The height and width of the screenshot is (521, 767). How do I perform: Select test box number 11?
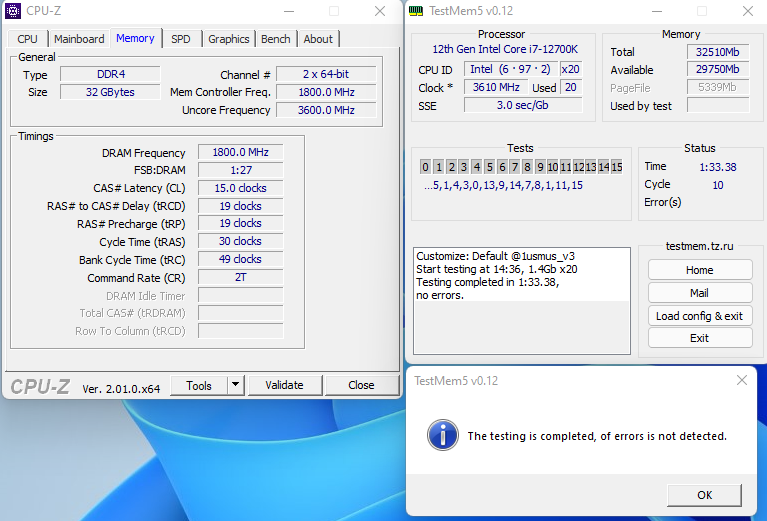click(x=565, y=167)
